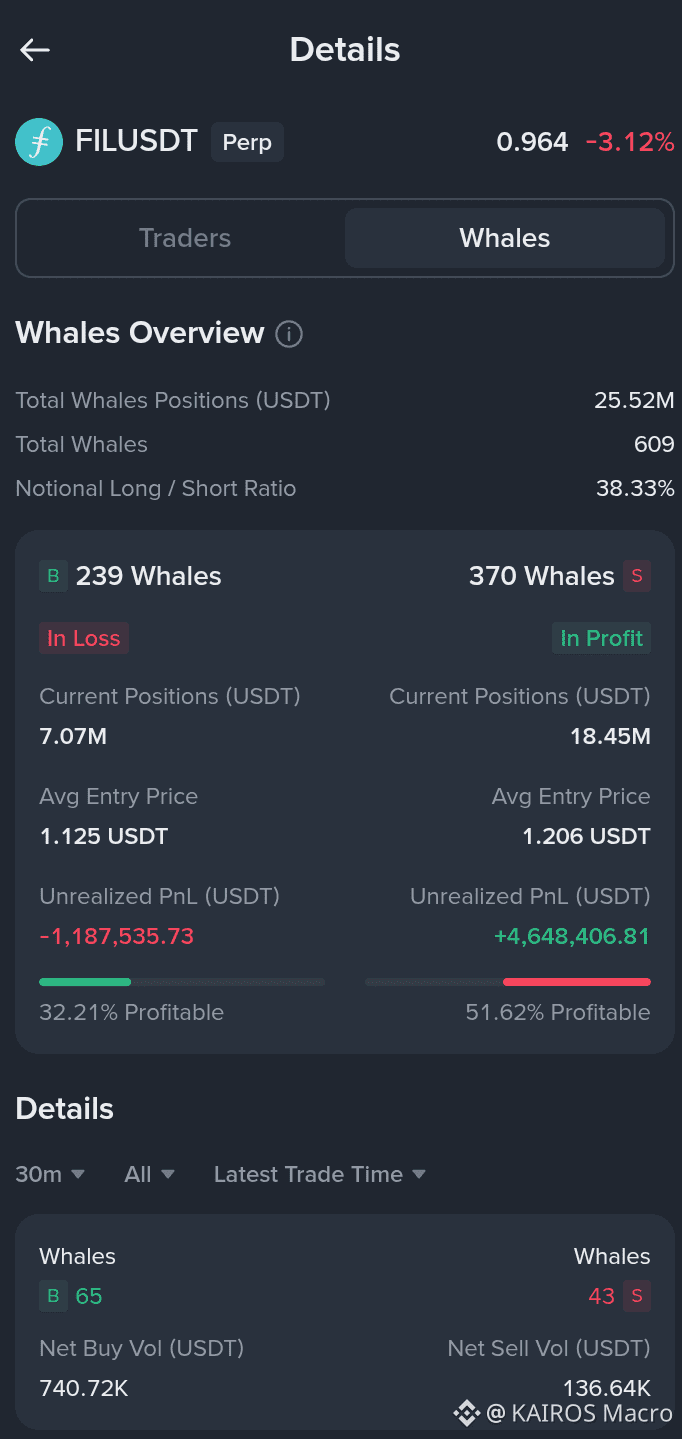This screenshot has height=1439, width=682.
Task: Tap the B badge next to 65
Action: 53,1296
